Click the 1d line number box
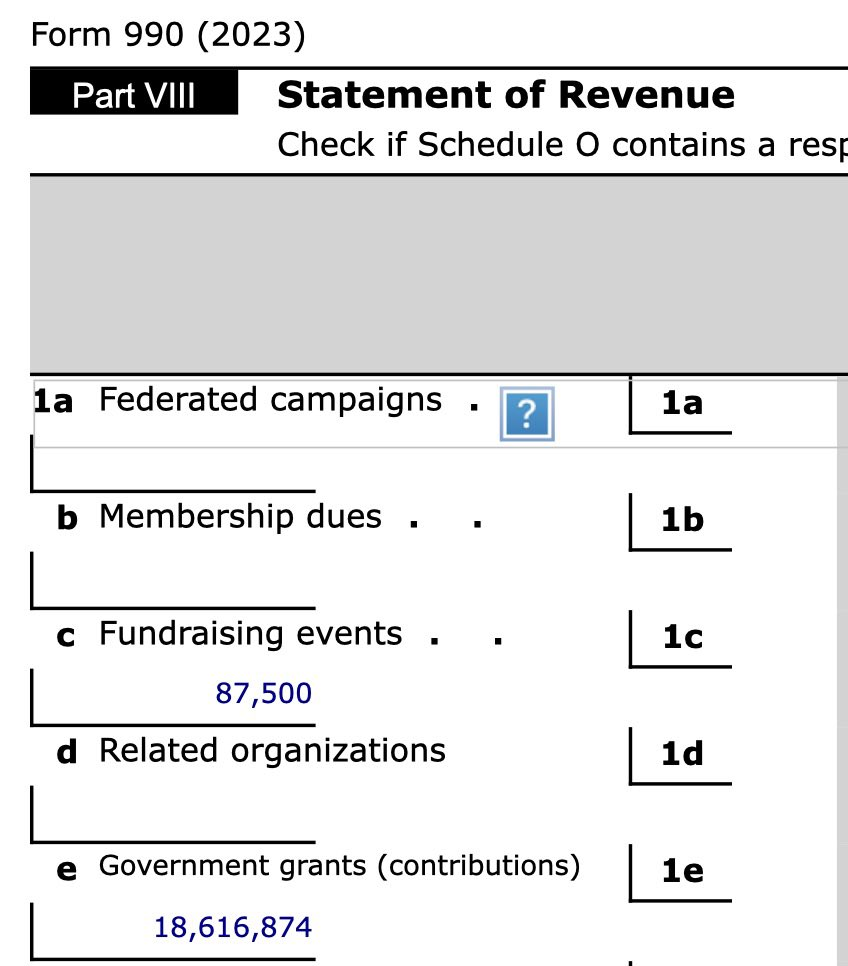Image resolution: width=848 pixels, height=966 pixels. 681,755
